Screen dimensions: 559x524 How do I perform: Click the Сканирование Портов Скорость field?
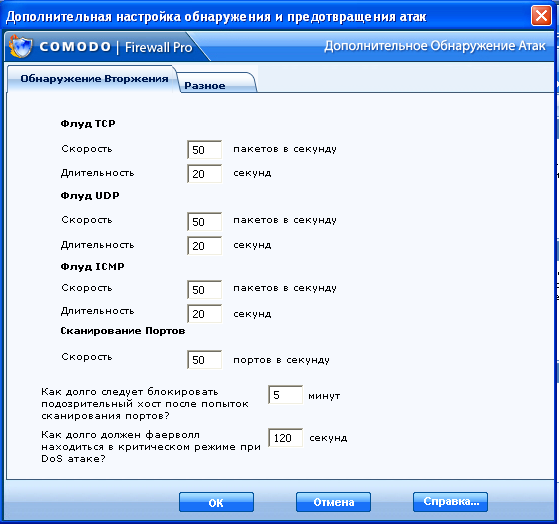pos(204,360)
